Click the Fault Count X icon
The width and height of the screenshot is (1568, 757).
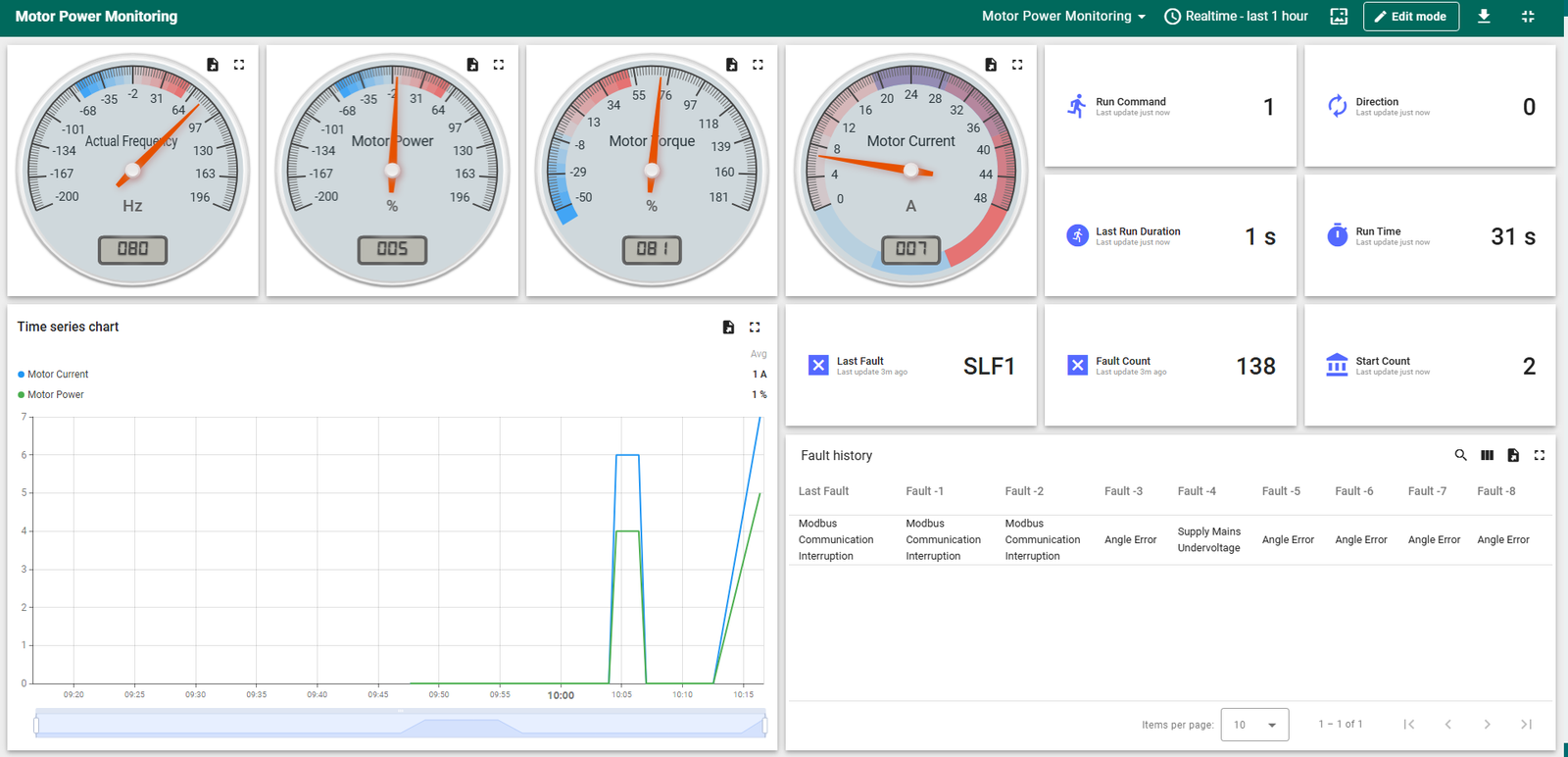[1077, 366]
